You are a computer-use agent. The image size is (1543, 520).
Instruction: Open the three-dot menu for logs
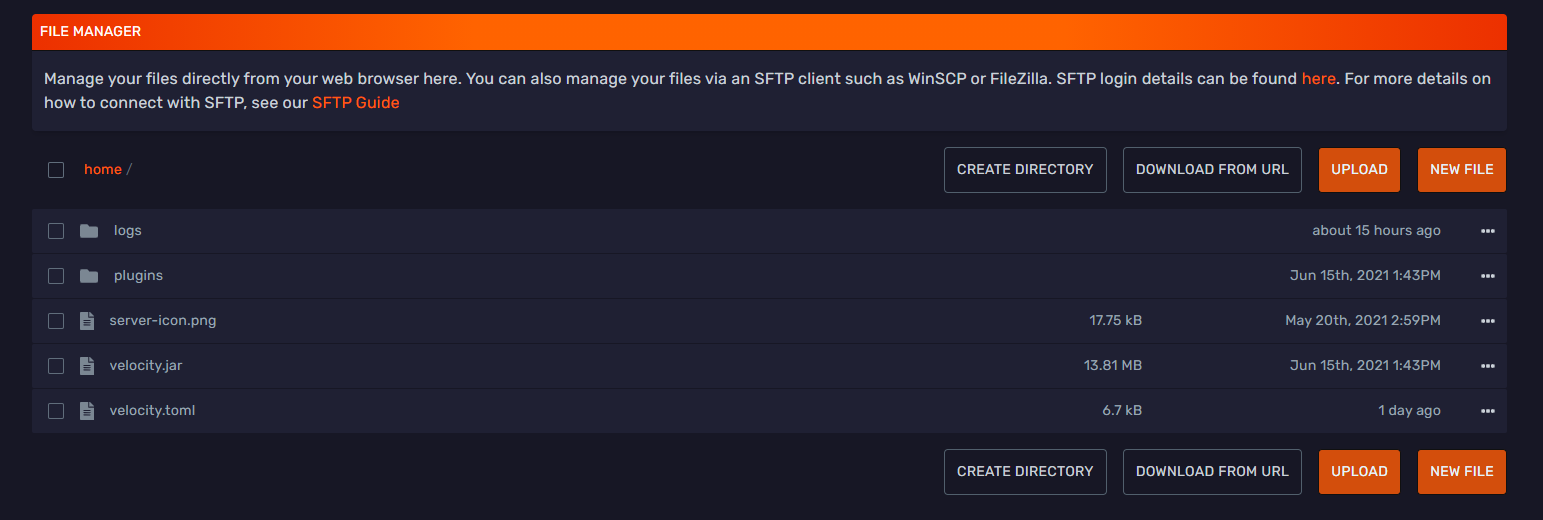(1487, 231)
